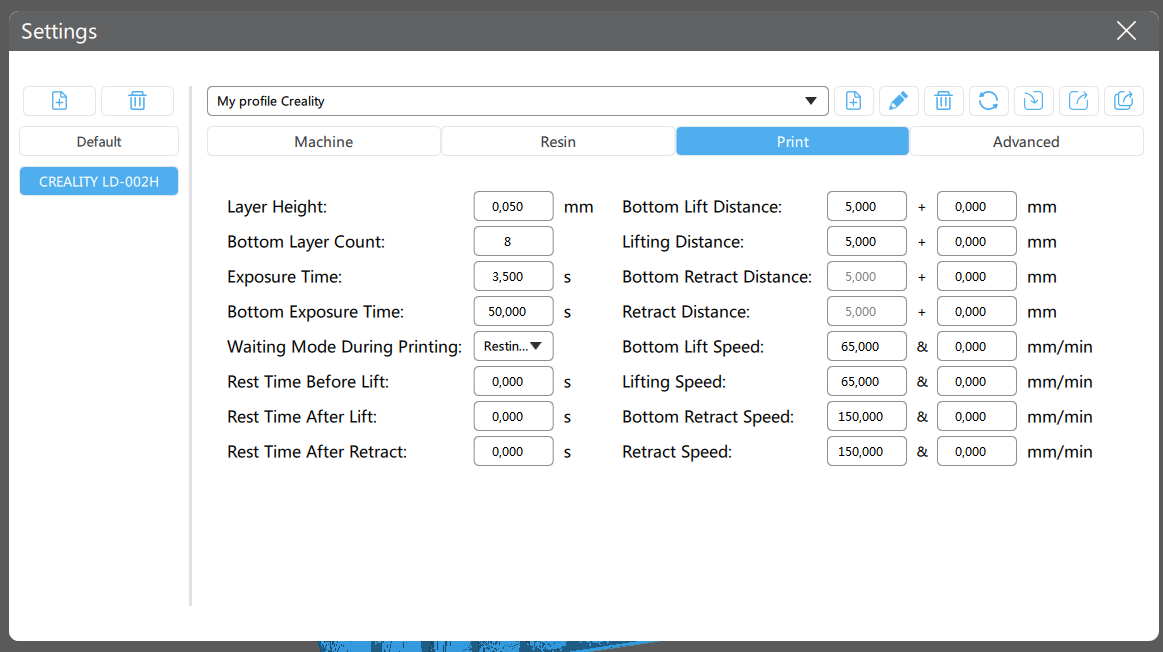Screen dimensions: 1163x652
Task: Add a new profile next to profile dropdown
Action: point(853,101)
